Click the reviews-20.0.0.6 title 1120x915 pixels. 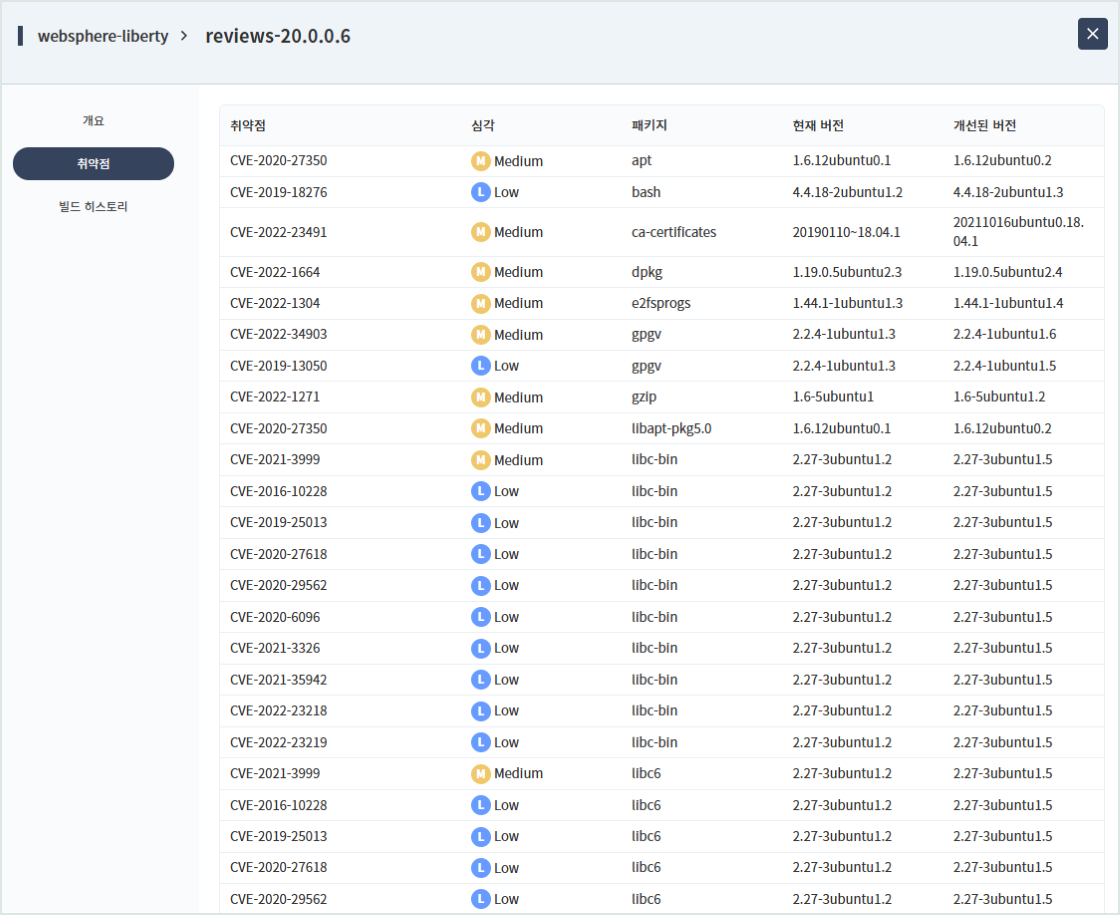(278, 36)
